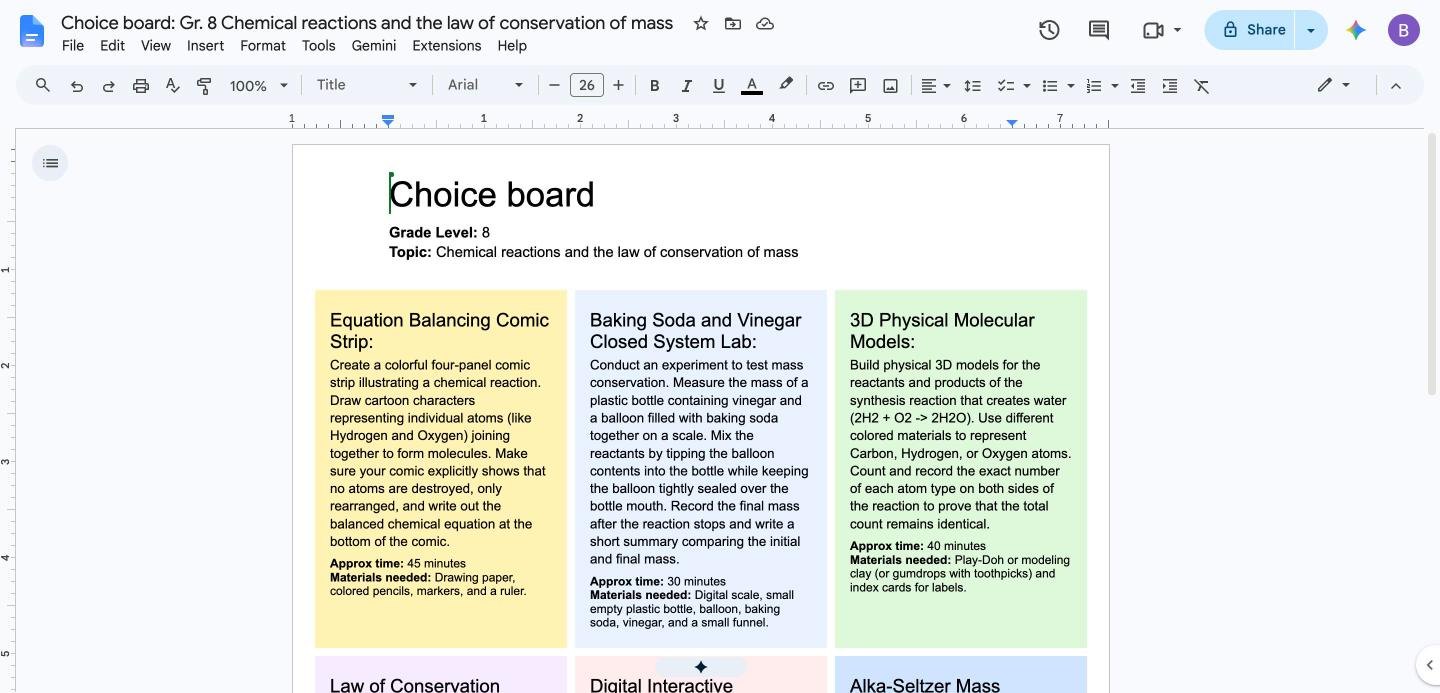Open the highlight color picker

tap(786, 86)
